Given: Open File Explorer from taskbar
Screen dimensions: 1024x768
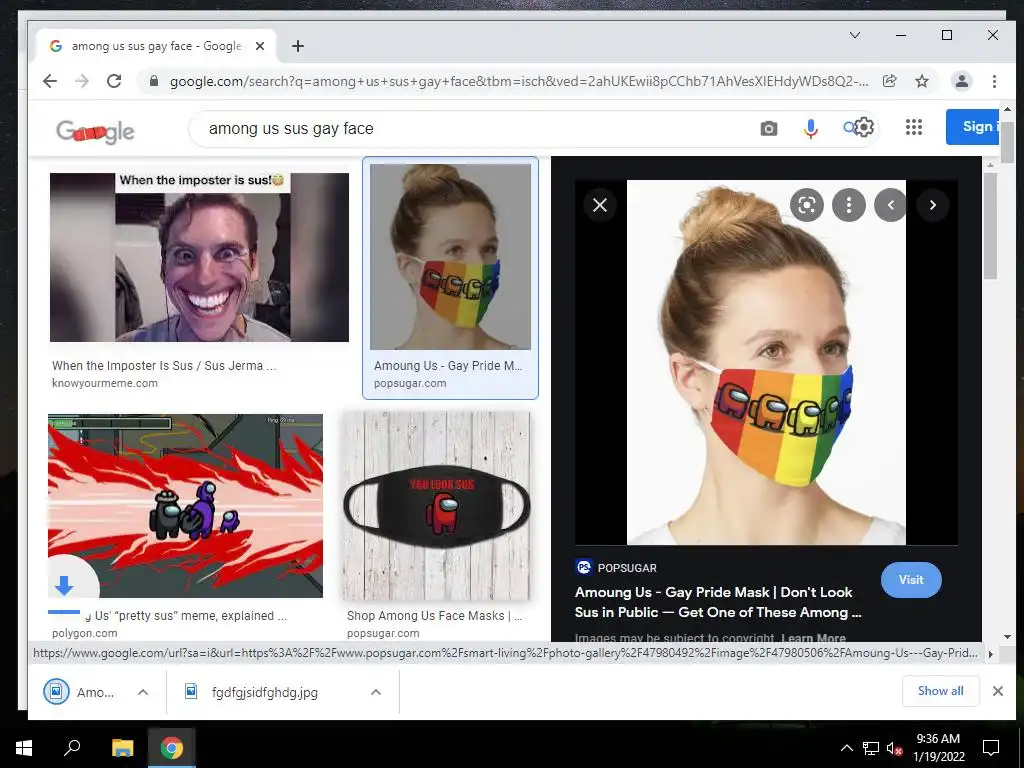Looking at the screenshot, I should (122, 748).
